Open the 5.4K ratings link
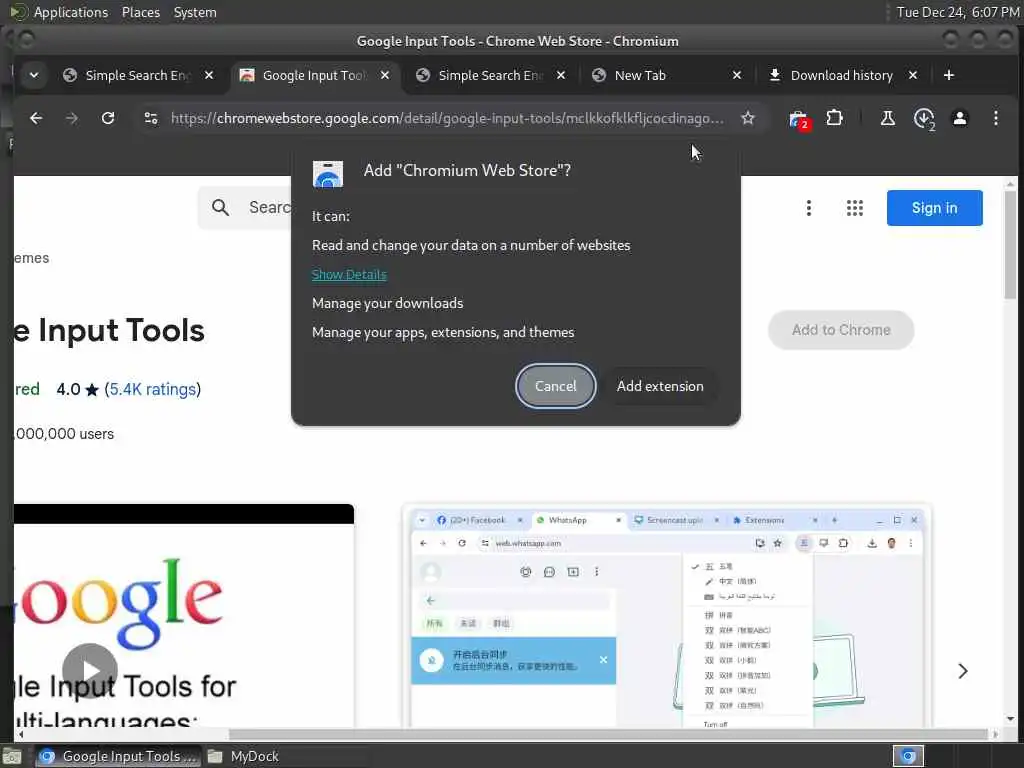 [153, 389]
